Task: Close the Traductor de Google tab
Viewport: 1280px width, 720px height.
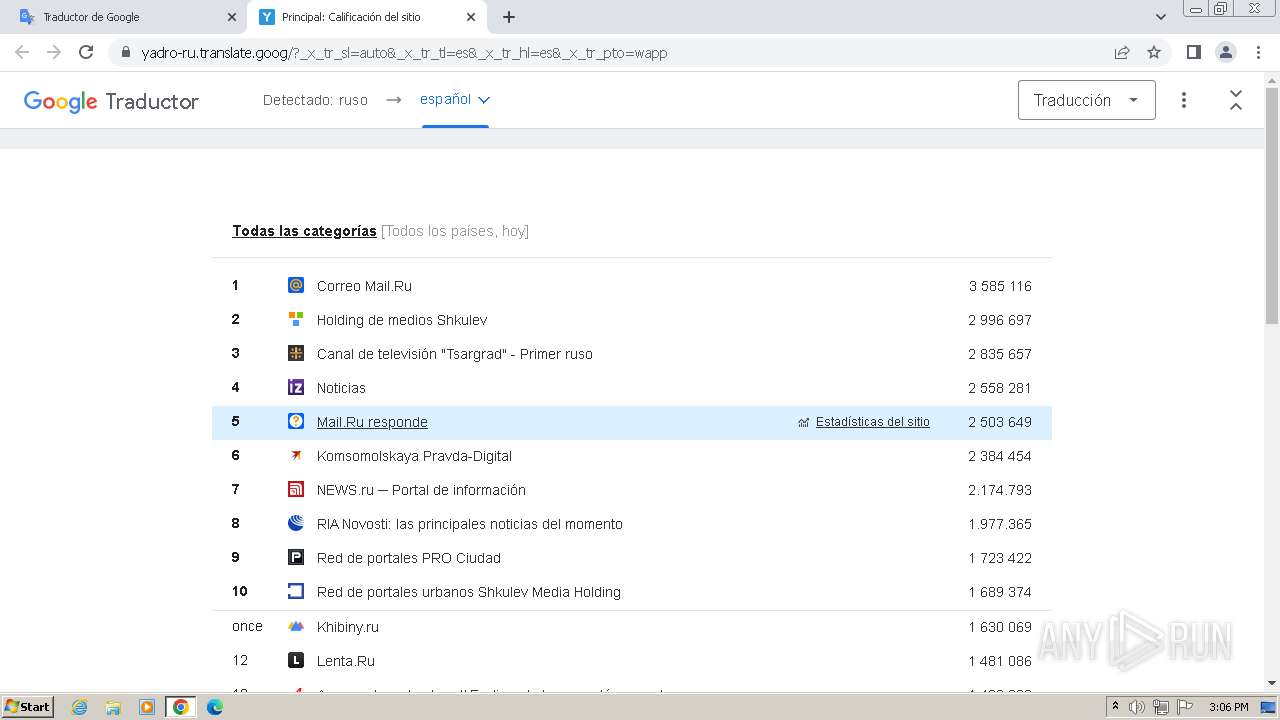Action: click(231, 17)
